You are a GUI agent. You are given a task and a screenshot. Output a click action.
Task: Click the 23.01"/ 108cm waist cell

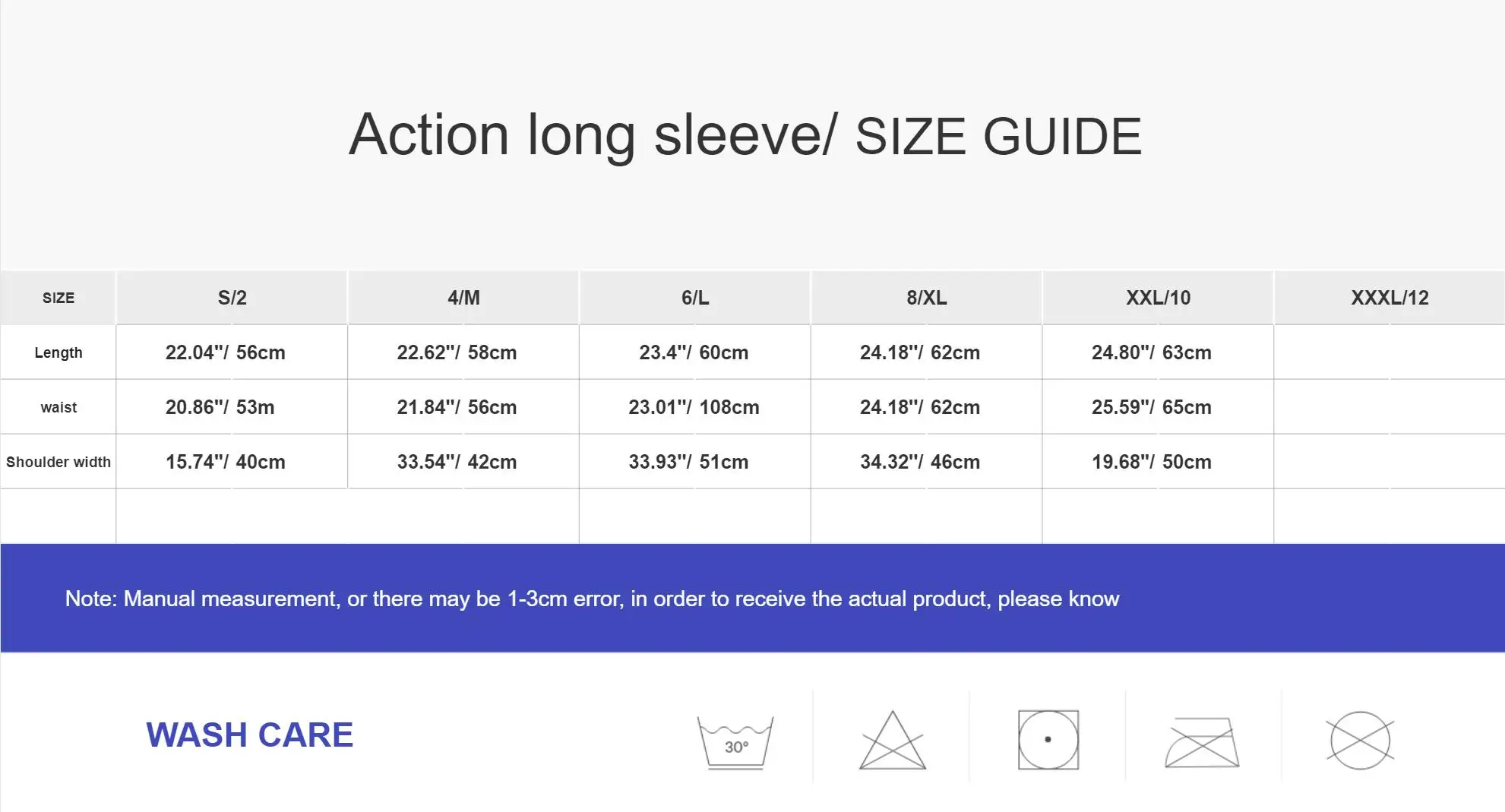(694, 407)
